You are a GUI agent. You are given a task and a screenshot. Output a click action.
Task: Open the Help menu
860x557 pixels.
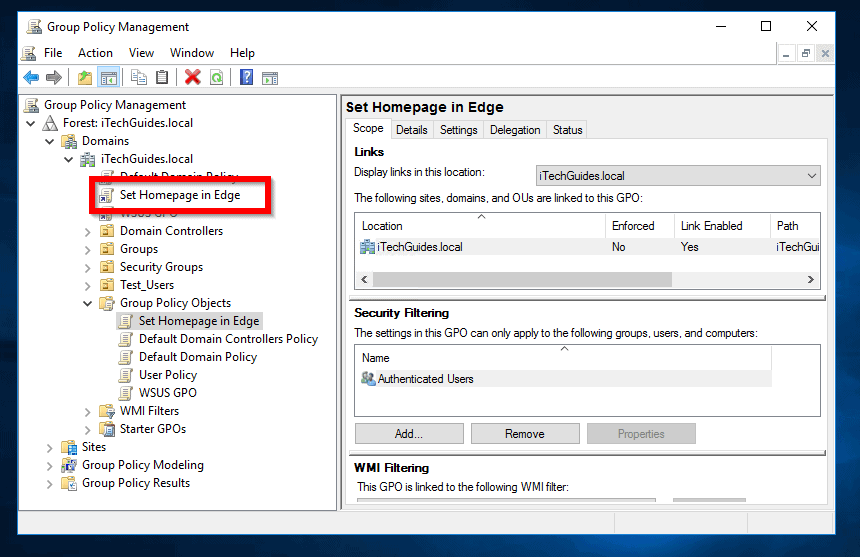click(x=242, y=53)
